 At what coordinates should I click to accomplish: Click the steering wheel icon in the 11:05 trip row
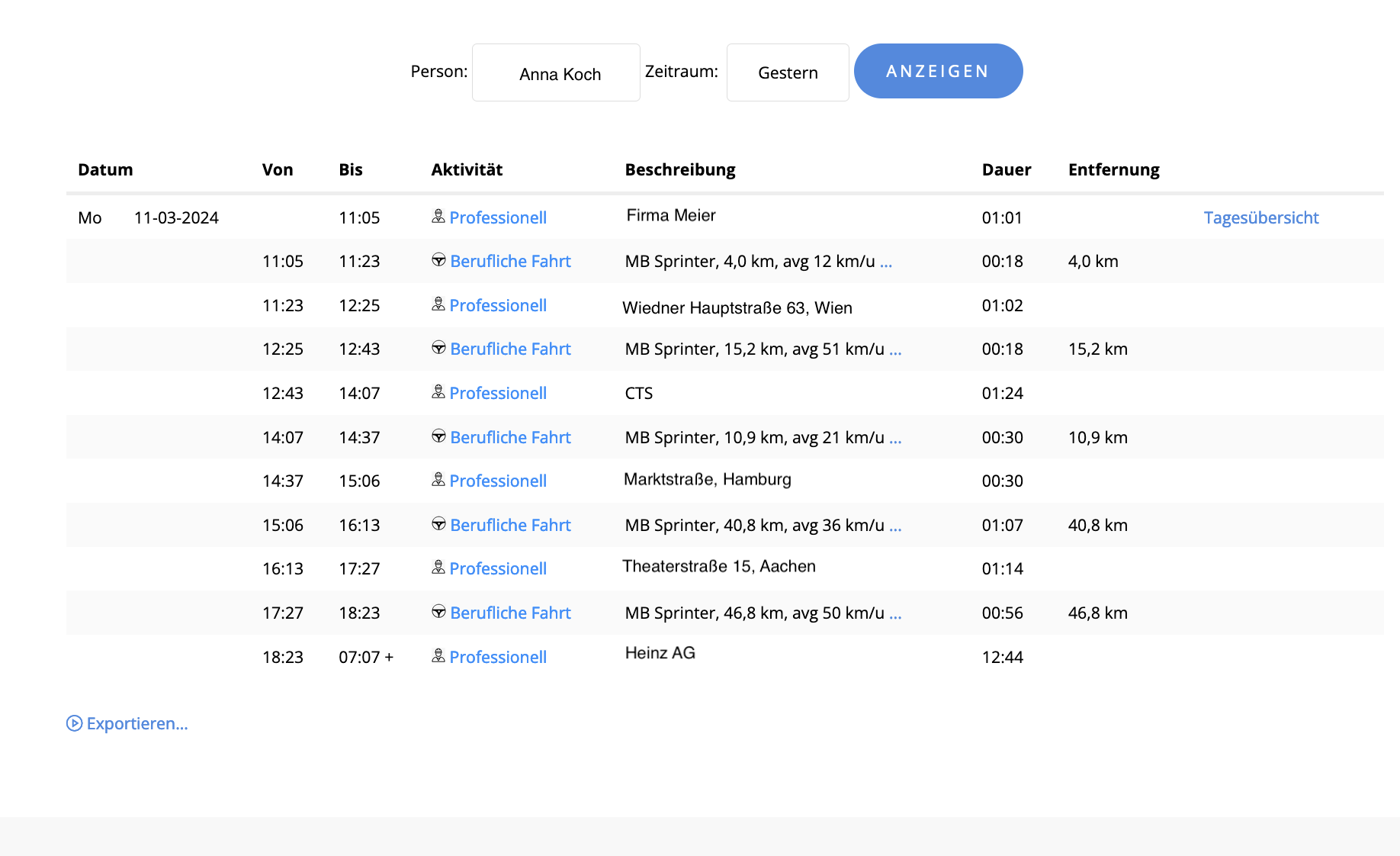[x=438, y=260]
